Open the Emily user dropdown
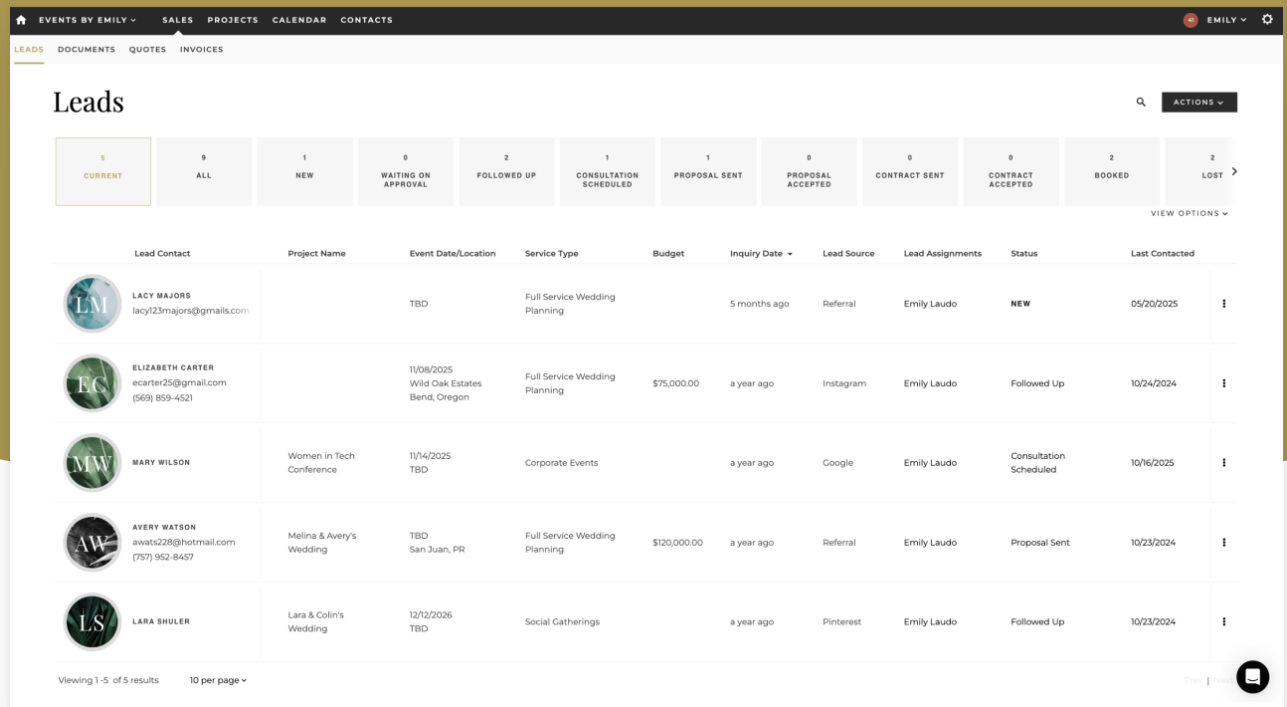The image size is (1287, 707). (1227, 20)
